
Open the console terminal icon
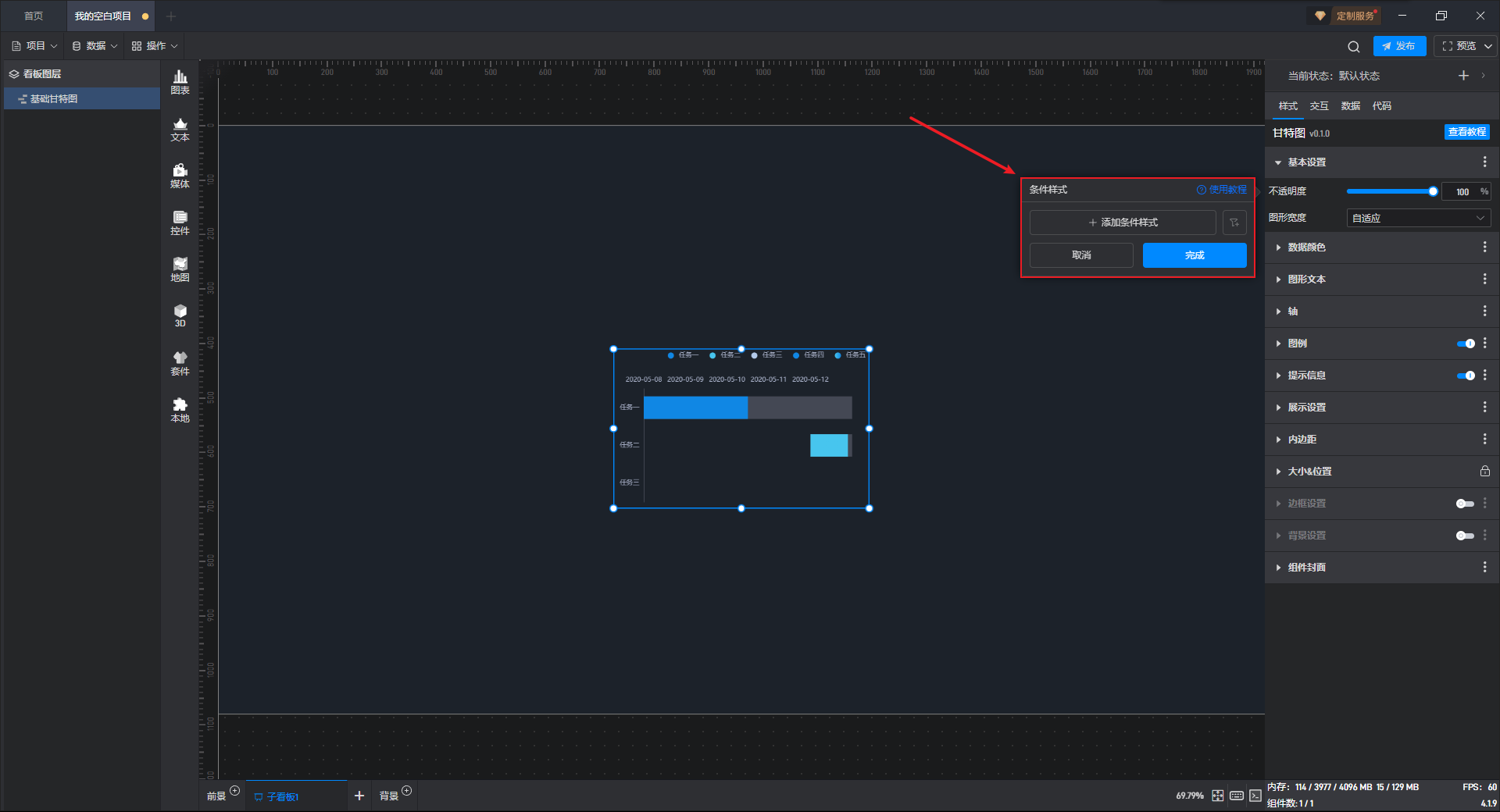tap(1255, 796)
